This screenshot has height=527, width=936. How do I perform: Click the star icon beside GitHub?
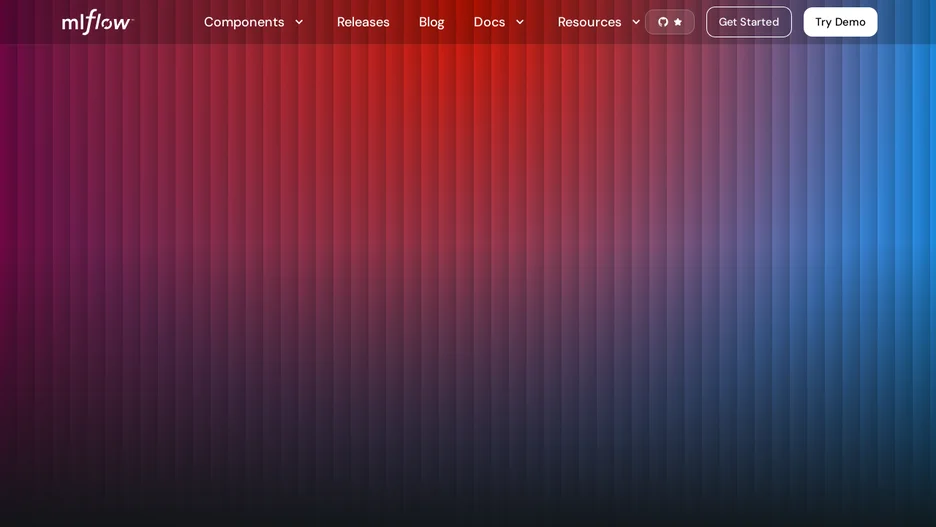pyautogui.click(x=678, y=22)
